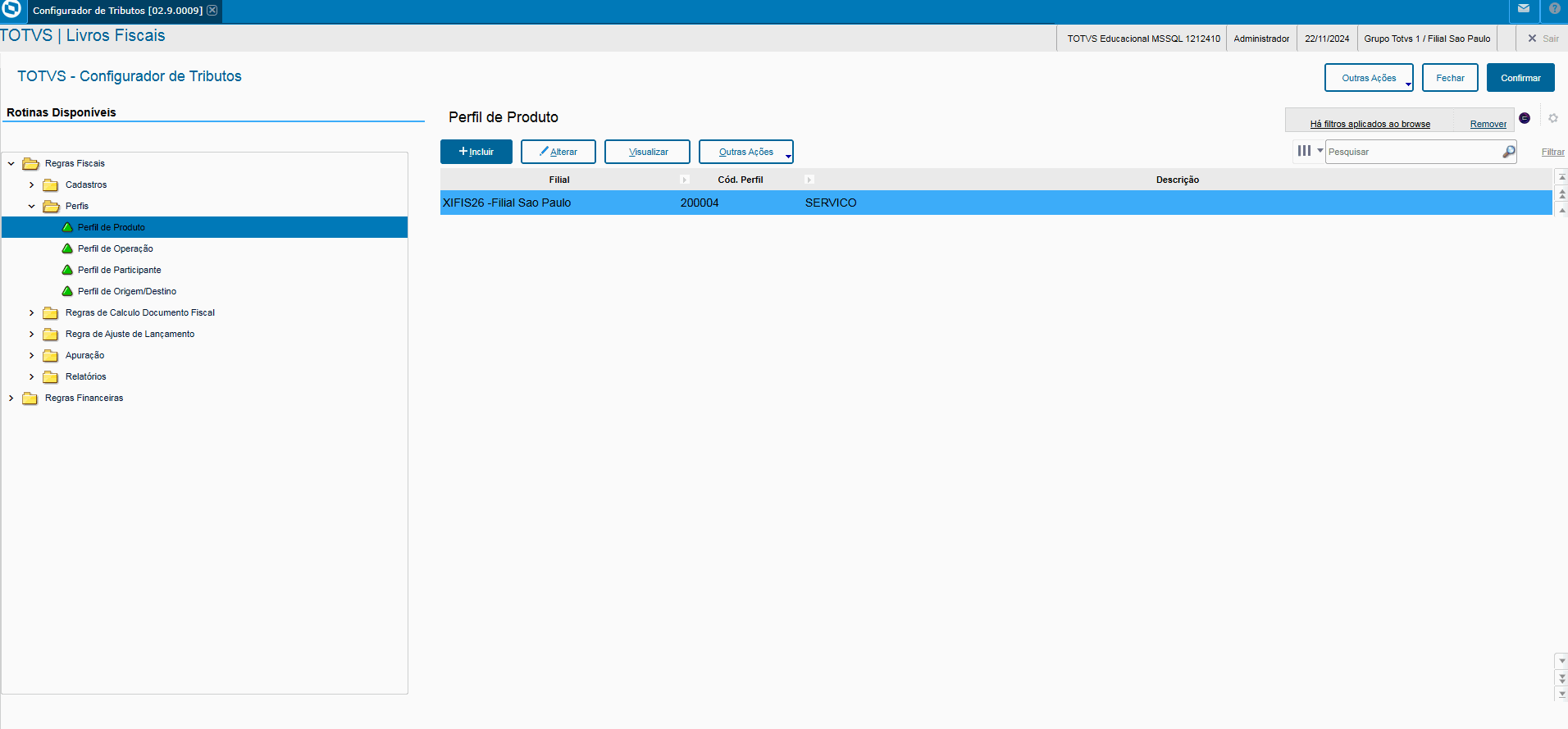The image size is (1568, 729).
Task: Open the help question mark icon
Action: click(x=1554, y=9)
